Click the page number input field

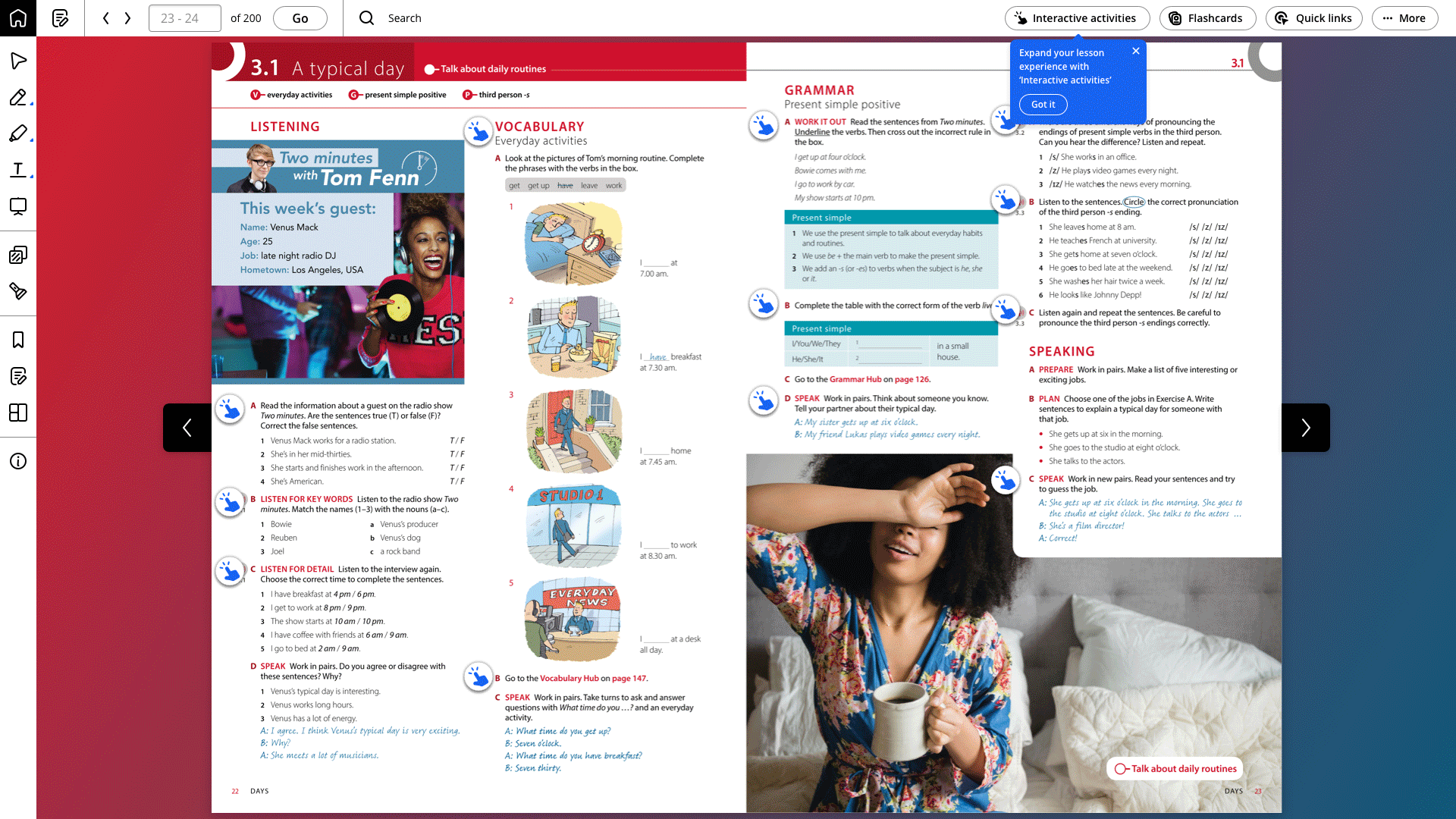pyautogui.click(x=185, y=18)
